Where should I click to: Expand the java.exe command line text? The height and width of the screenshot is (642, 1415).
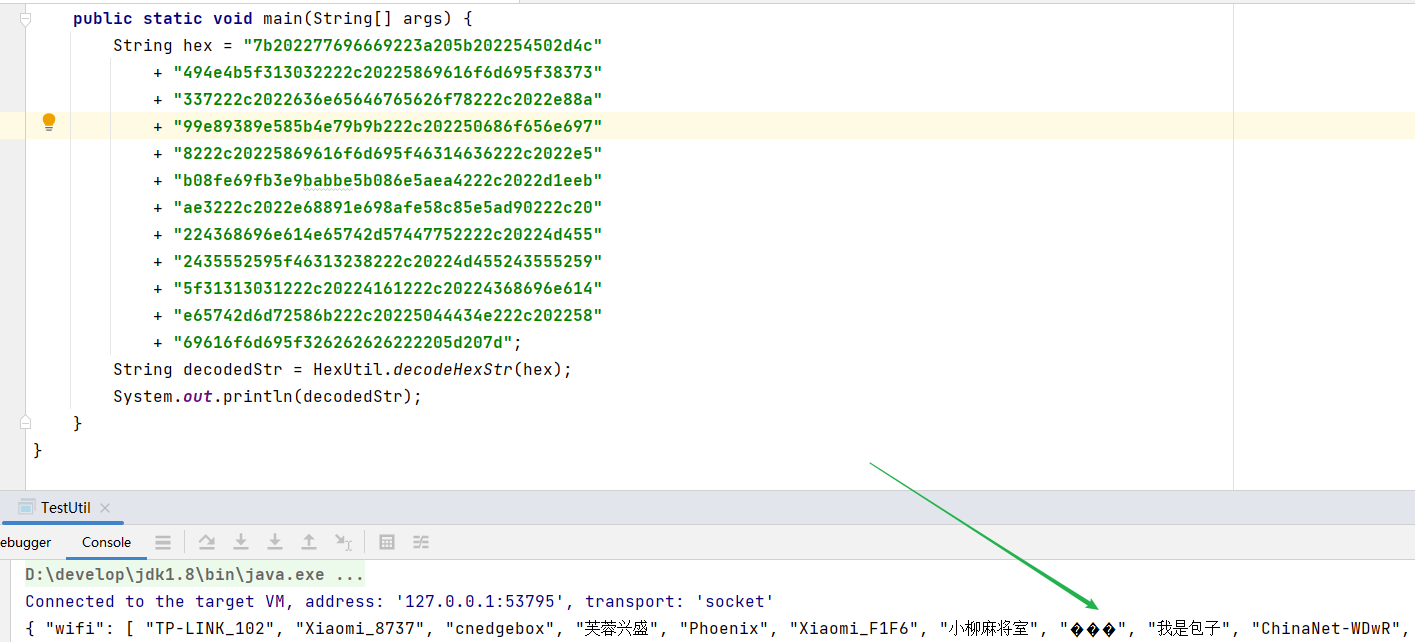point(348,574)
